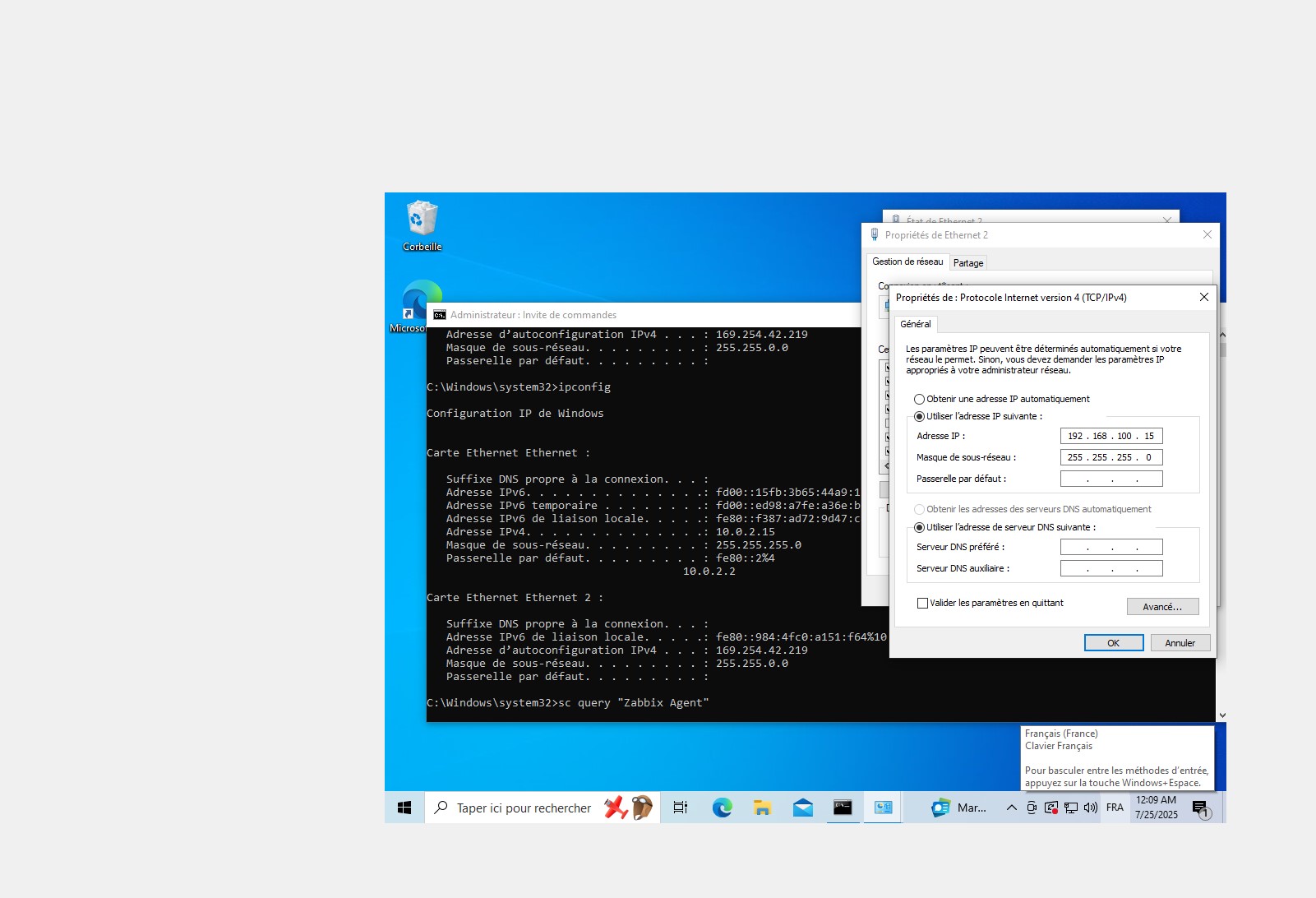Click the command window scrollbar down arrow
The width and height of the screenshot is (1316, 898).
point(1221,715)
